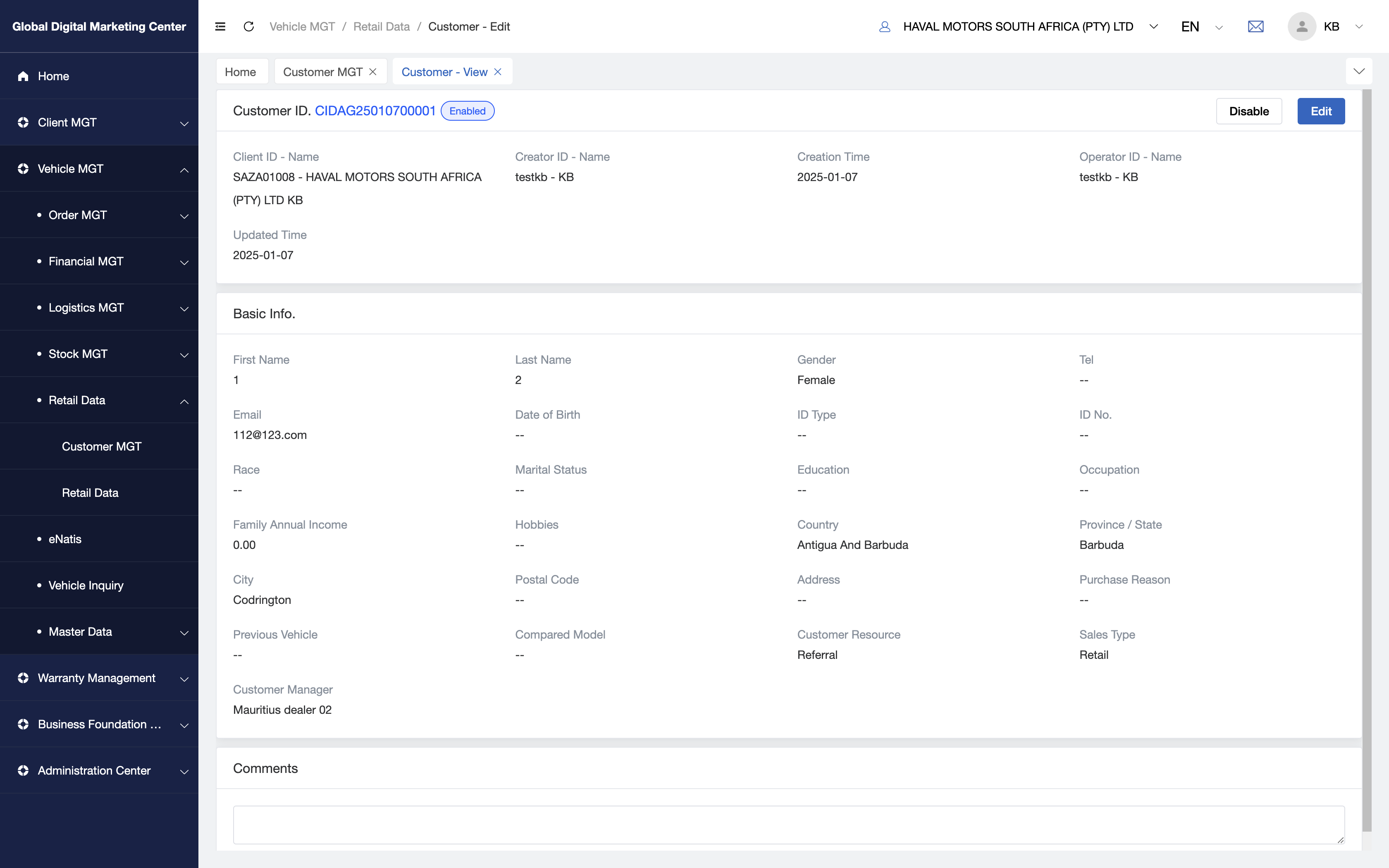Screen dimensions: 1389x868
Task: Click the Client MGT sidebar icon
Action: [x=23, y=122]
